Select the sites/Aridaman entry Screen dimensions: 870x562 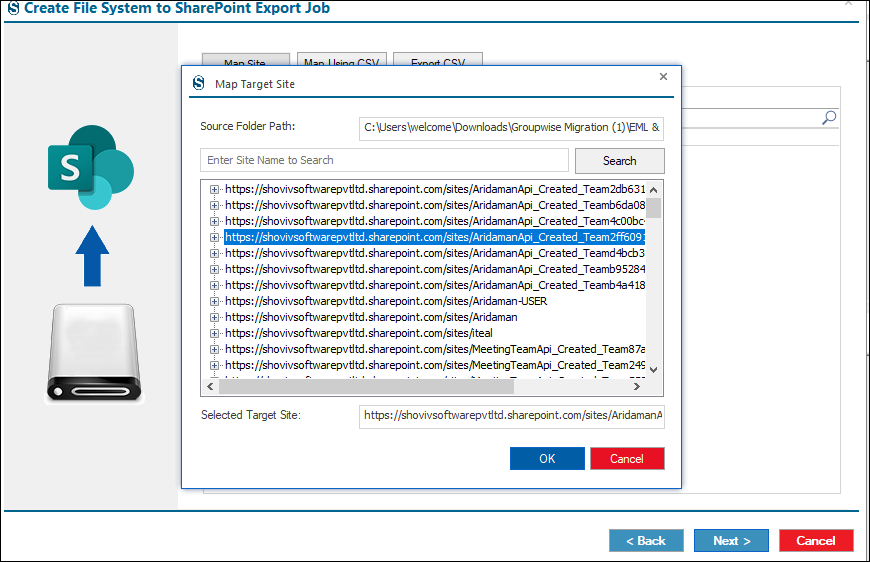(x=371, y=317)
